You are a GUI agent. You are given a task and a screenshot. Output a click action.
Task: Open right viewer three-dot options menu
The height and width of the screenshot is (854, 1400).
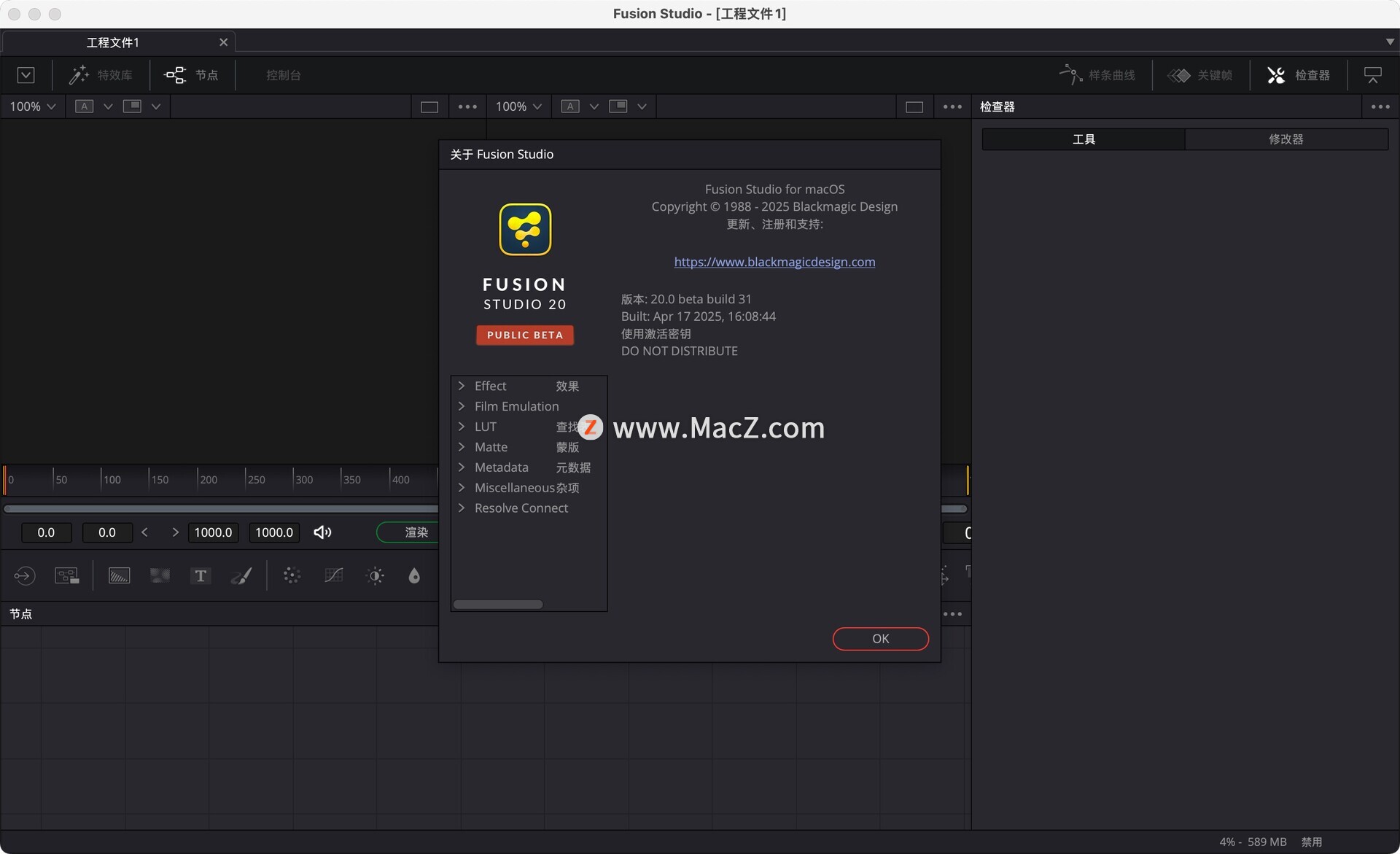[x=952, y=106]
